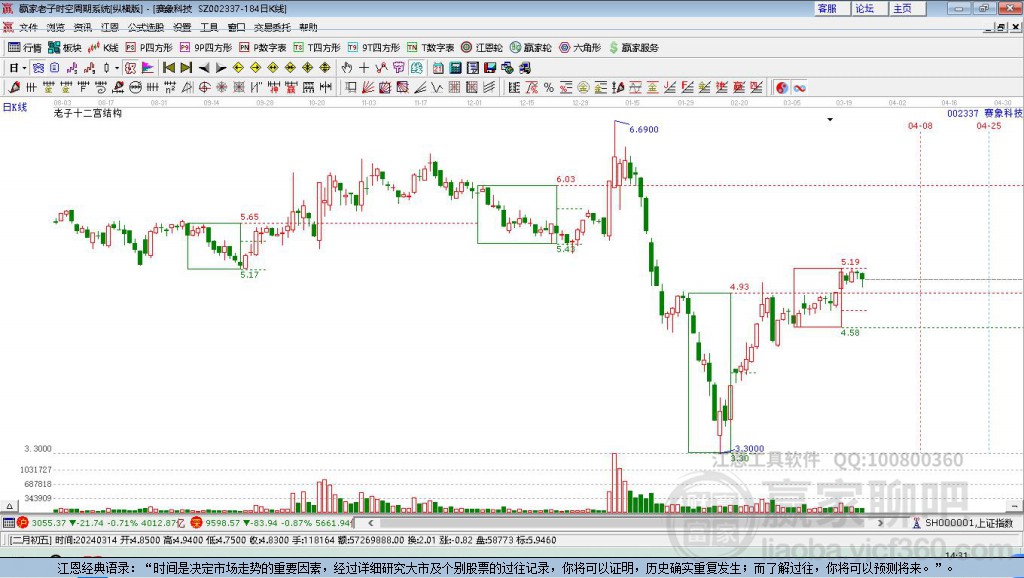Click the 002337 赛象科技 stock label
The image size is (1024, 578).
985,113
